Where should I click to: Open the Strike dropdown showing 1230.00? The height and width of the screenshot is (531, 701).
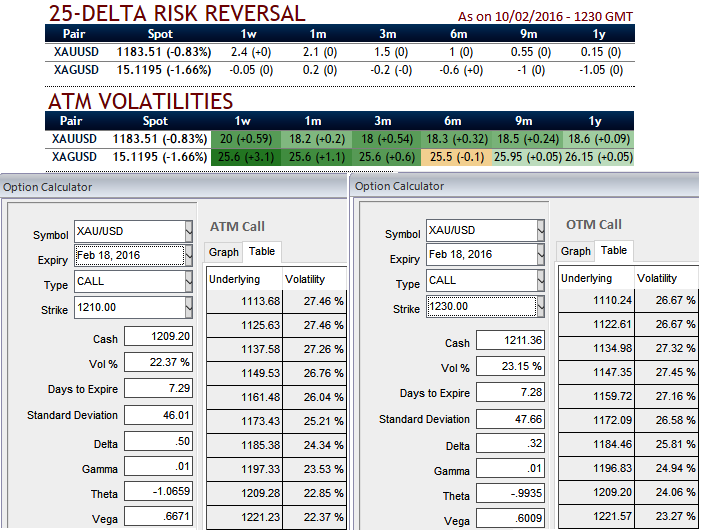(540, 306)
